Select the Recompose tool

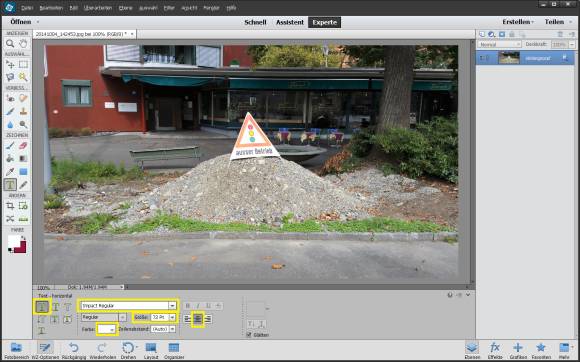(23, 206)
